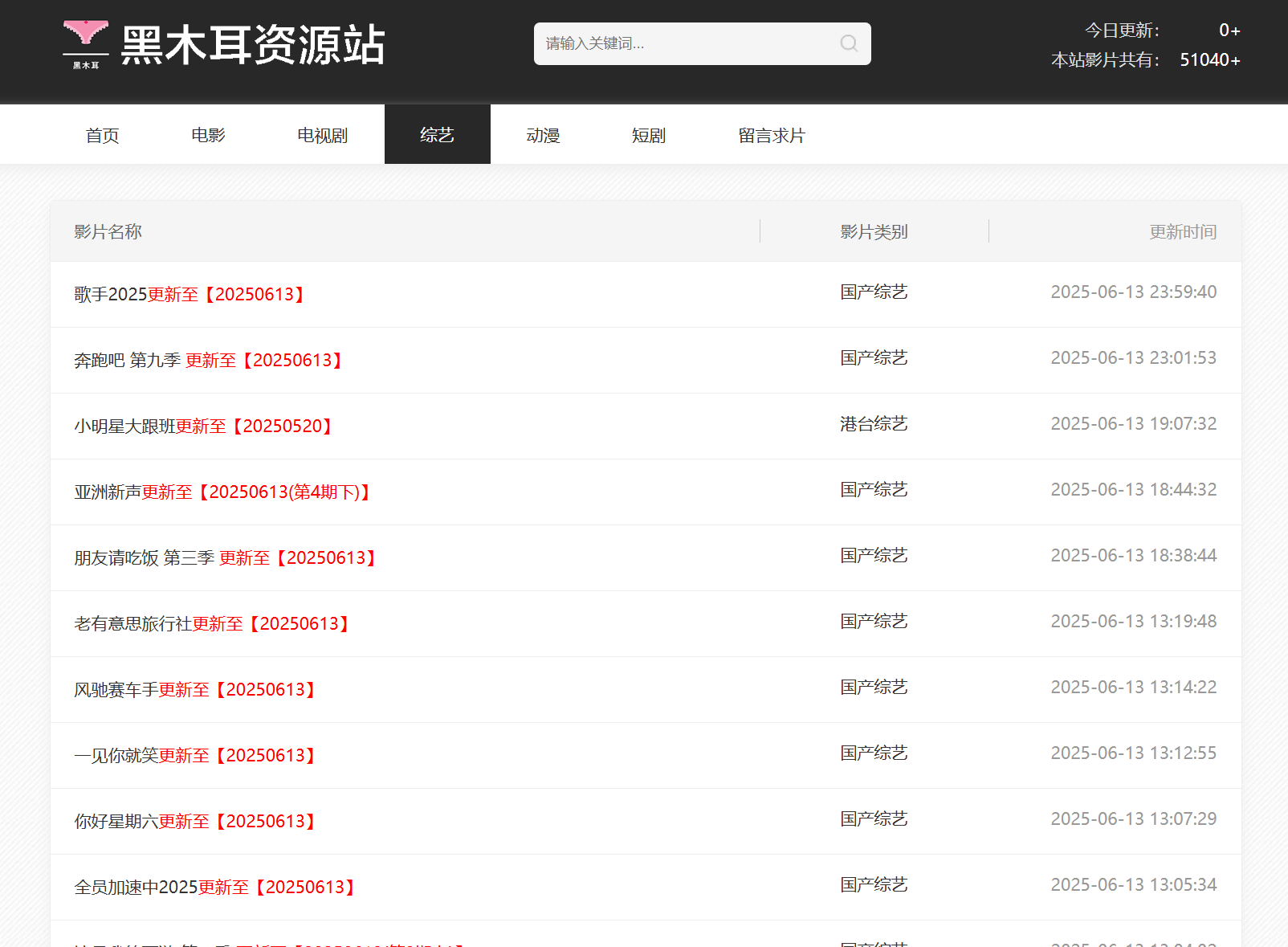Screen dimensions: 1288x947
Task: Open 朋友请吃饭 第三季 entry link
Action: click(226, 557)
